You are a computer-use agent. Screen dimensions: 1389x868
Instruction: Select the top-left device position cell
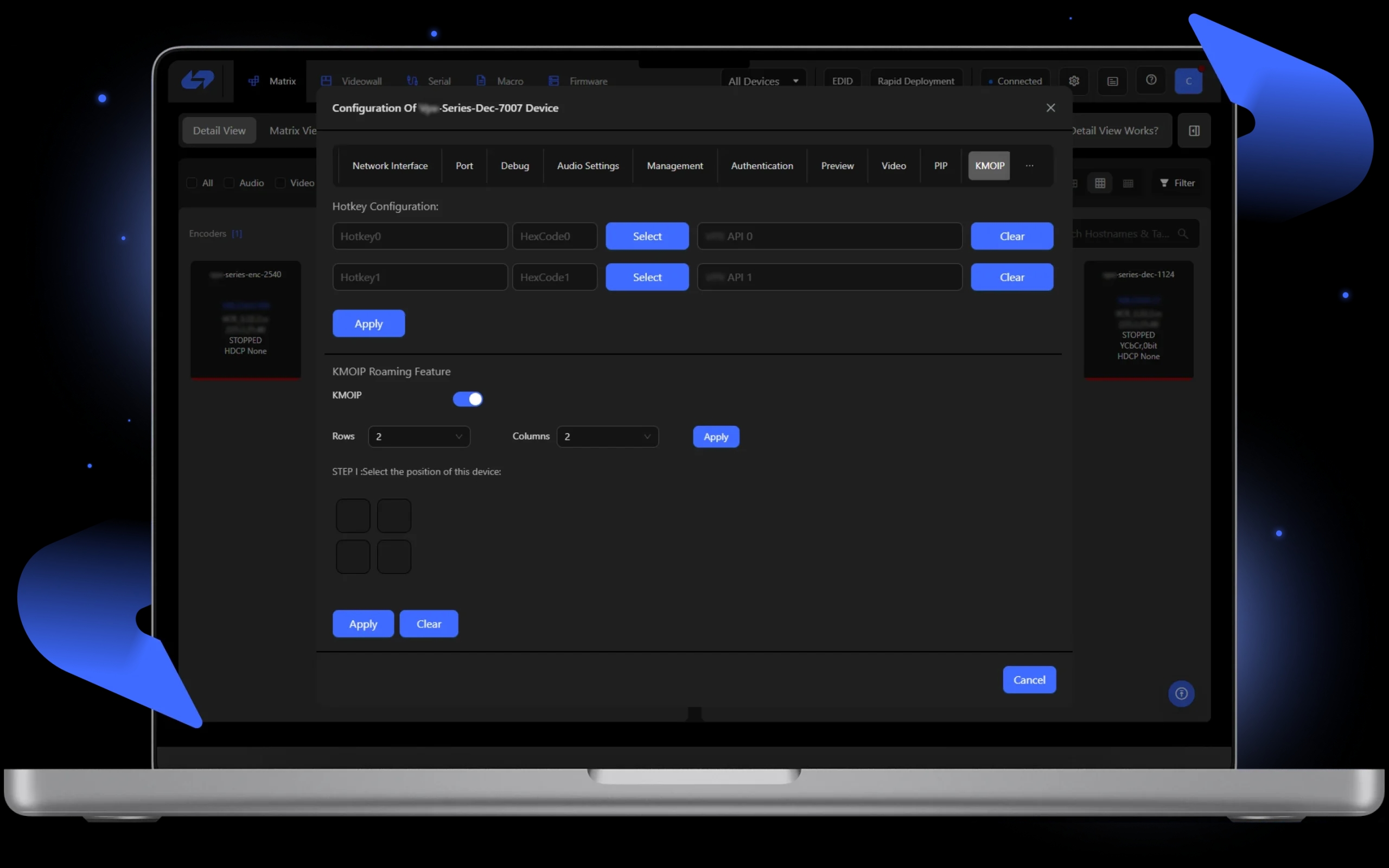click(353, 515)
